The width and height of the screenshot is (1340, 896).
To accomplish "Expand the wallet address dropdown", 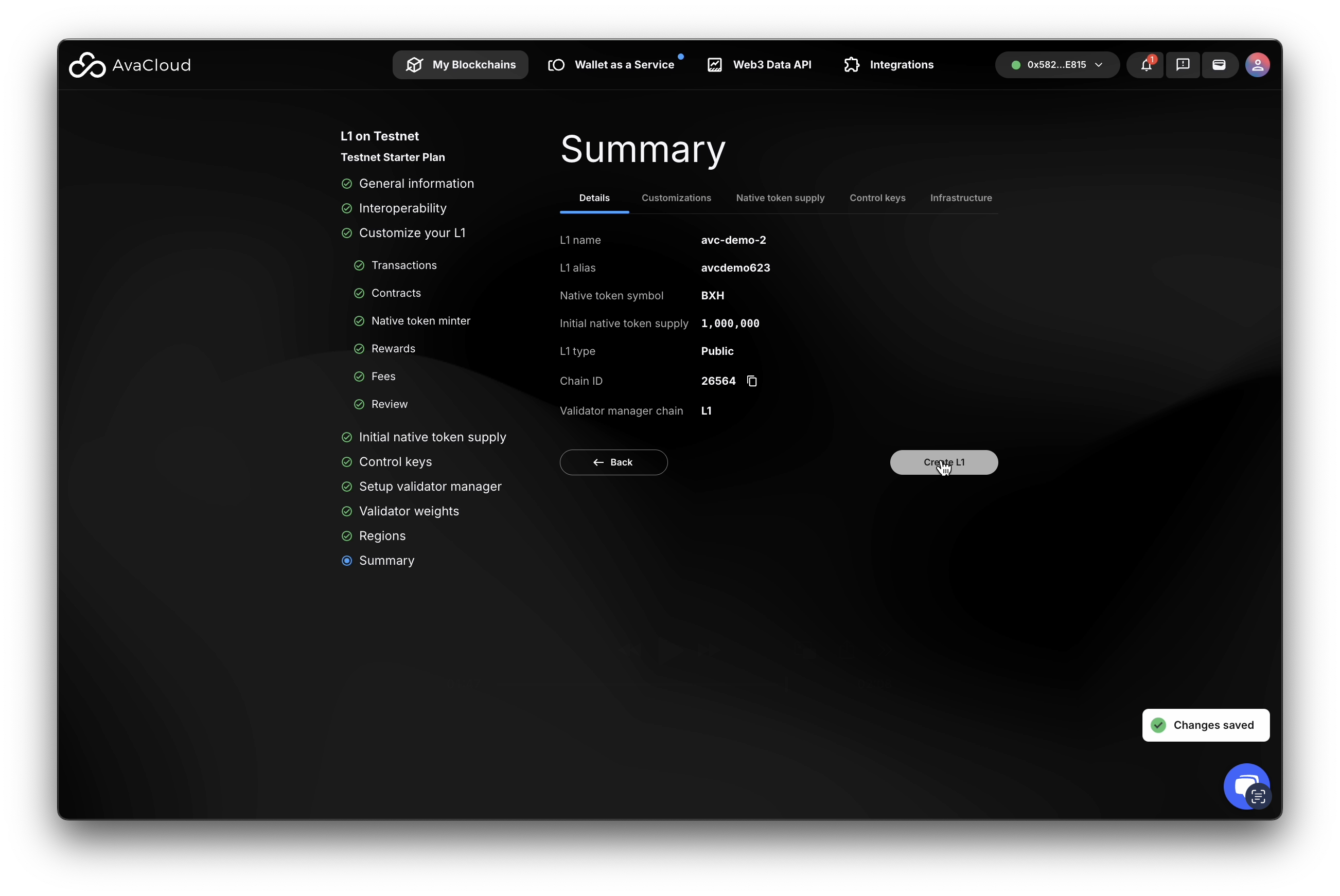I will [1056, 65].
